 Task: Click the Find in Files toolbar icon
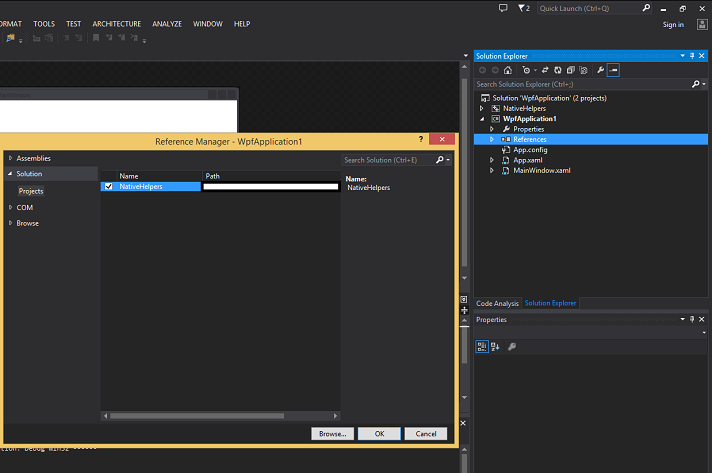pyautogui.click(x=10, y=38)
